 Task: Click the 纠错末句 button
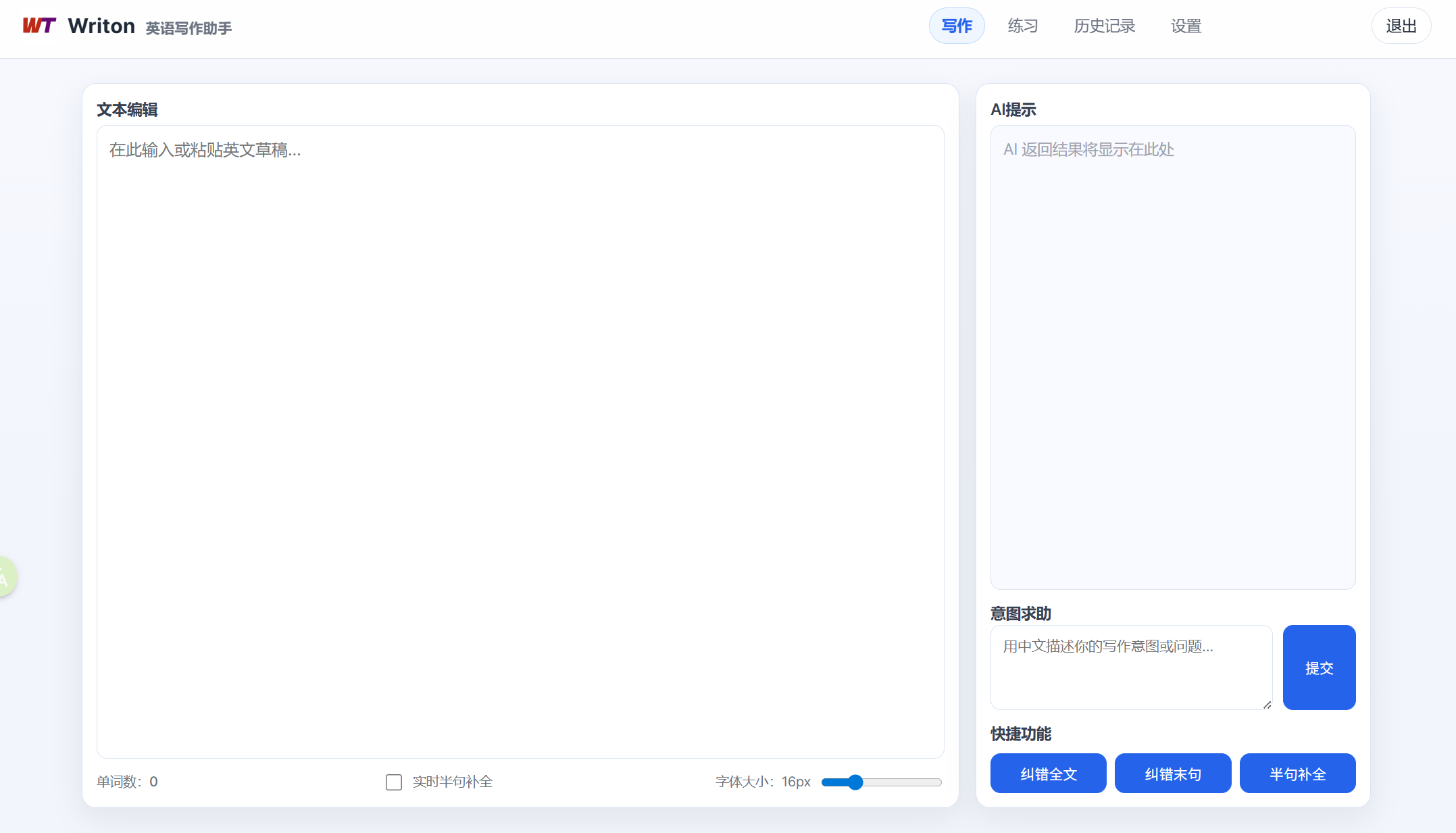point(1172,774)
